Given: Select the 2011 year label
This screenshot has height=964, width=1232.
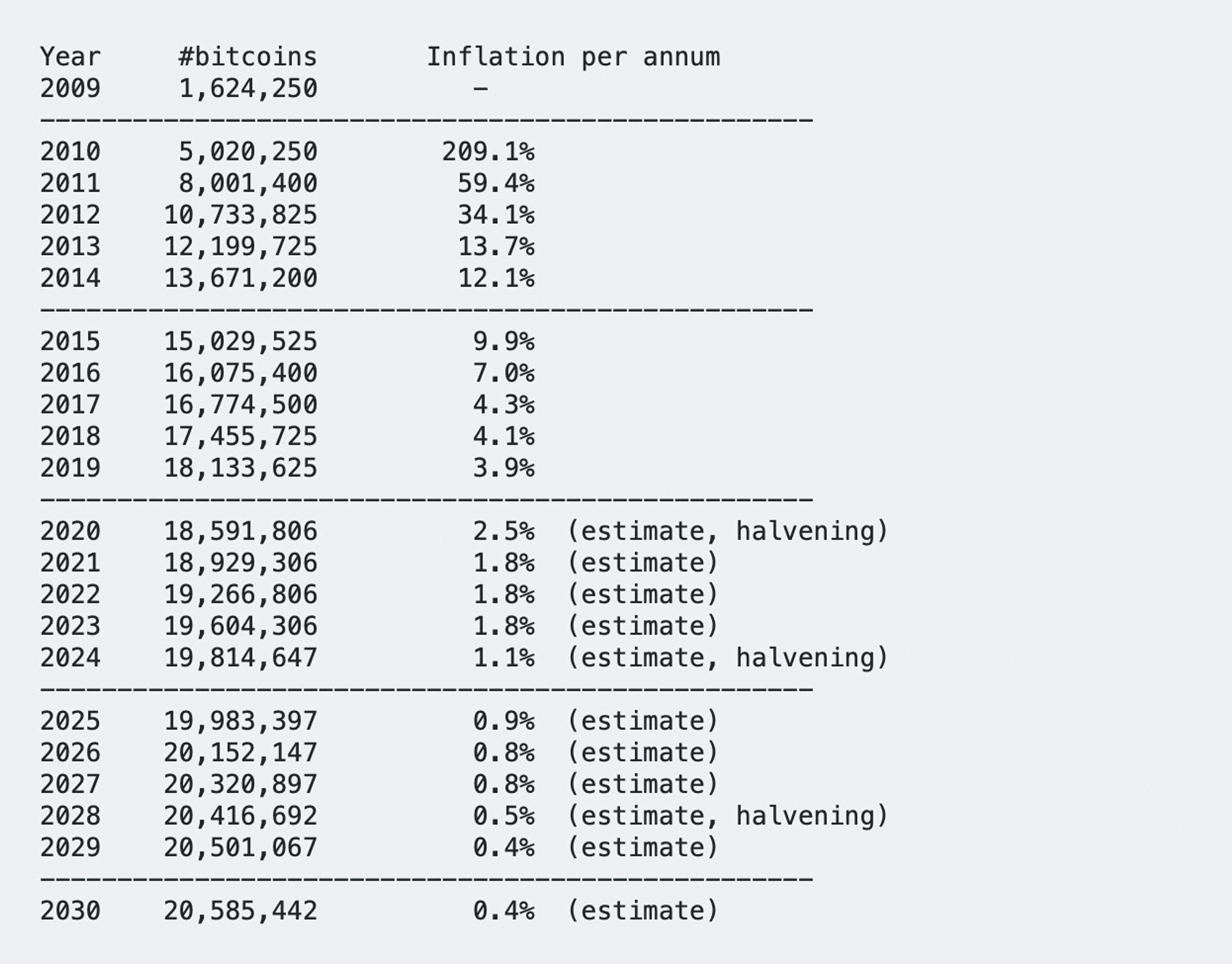Looking at the screenshot, I should tap(71, 184).
